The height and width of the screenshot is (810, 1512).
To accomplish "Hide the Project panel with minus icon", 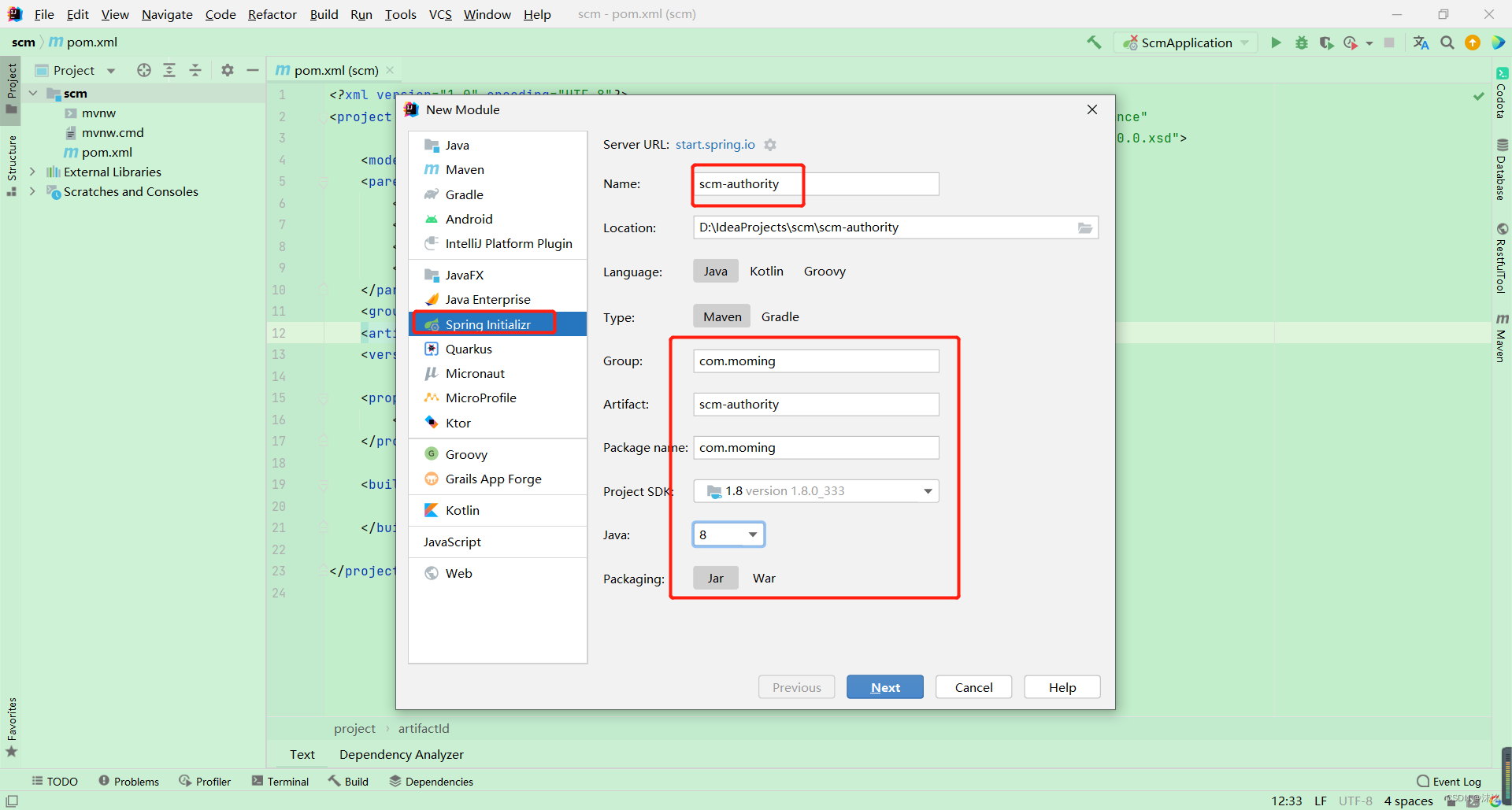I will pos(252,70).
